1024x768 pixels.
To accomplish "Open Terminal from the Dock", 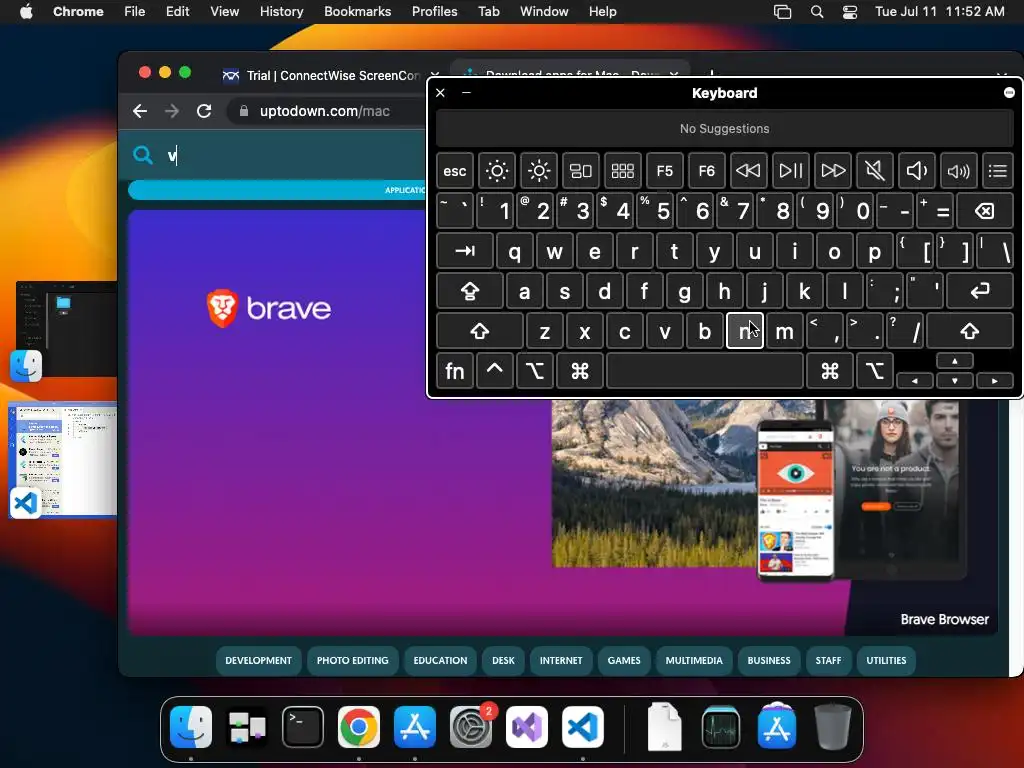I will (303, 727).
